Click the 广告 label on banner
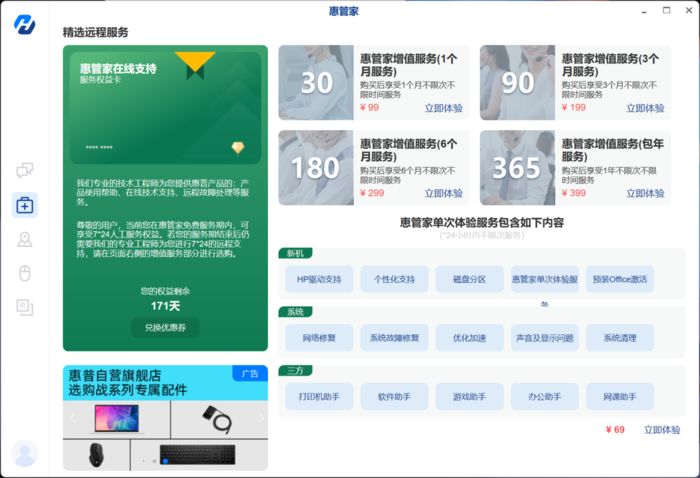 (250, 373)
